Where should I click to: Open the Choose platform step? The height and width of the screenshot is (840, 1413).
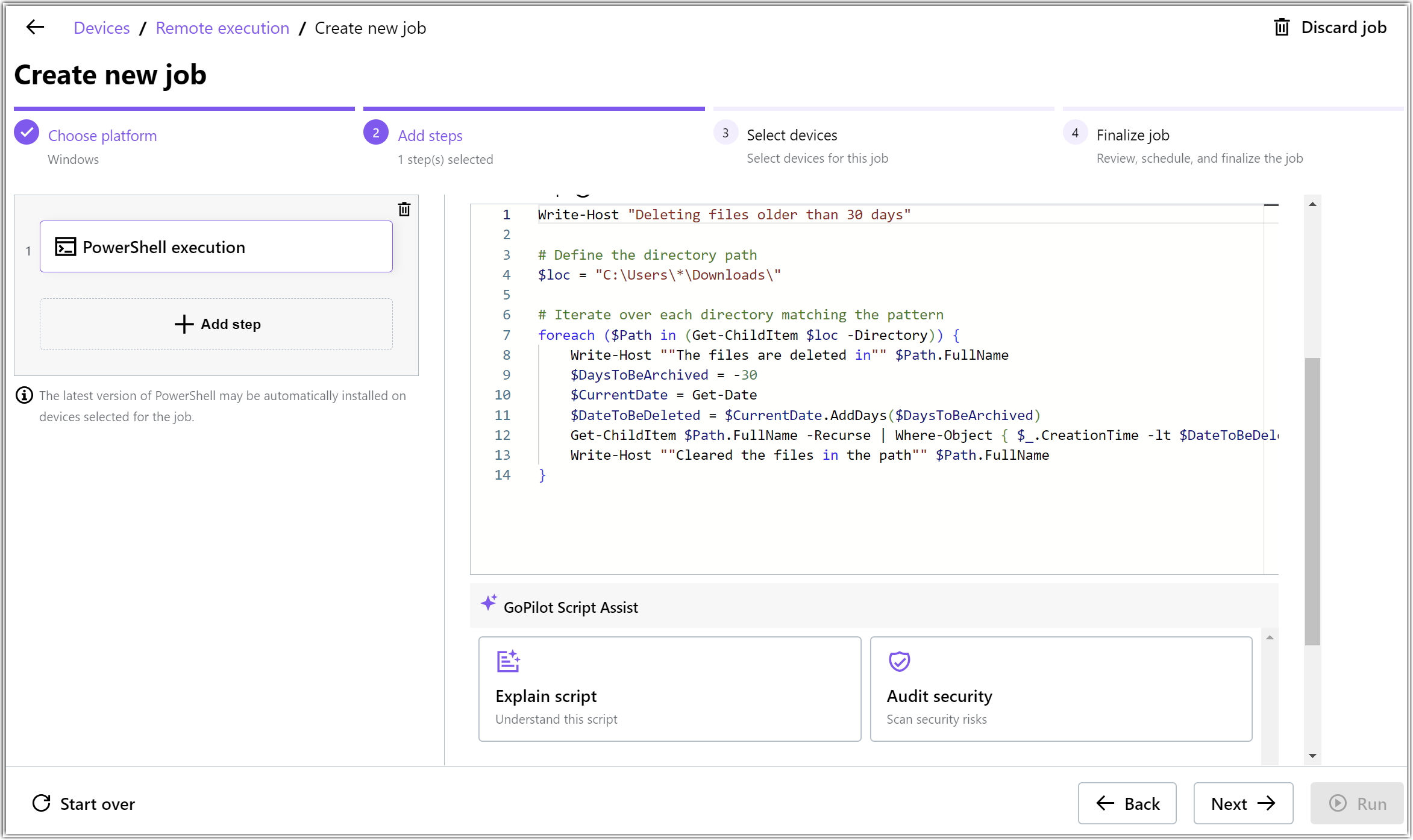tap(102, 136)
